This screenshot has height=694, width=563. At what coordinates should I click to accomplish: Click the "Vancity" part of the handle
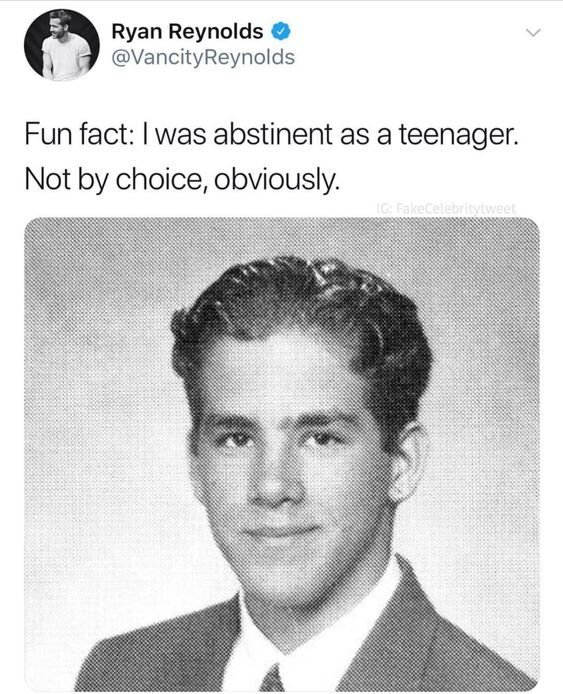tap(158, 58)
